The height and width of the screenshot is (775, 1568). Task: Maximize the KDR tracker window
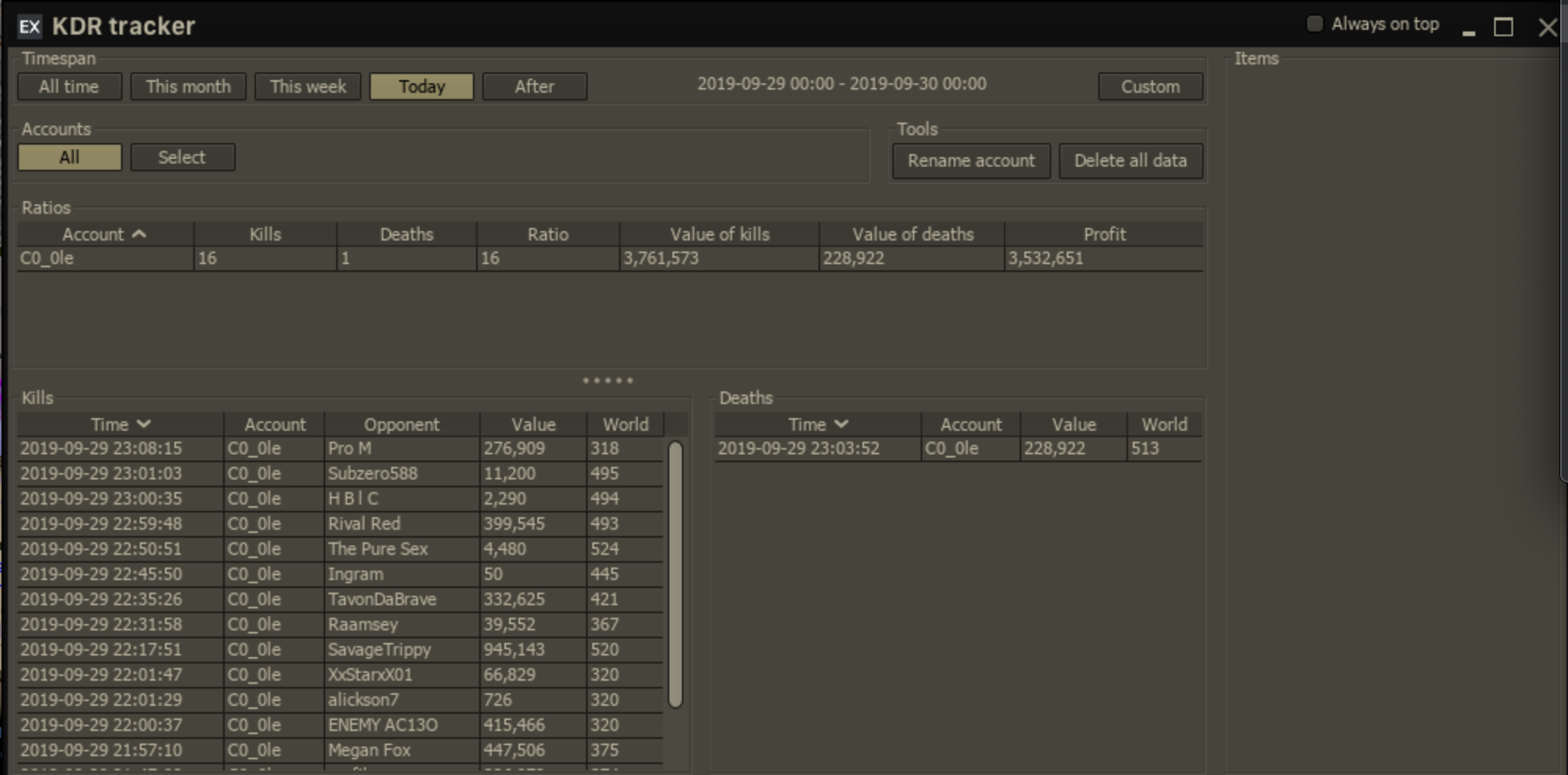(1504, 28)
